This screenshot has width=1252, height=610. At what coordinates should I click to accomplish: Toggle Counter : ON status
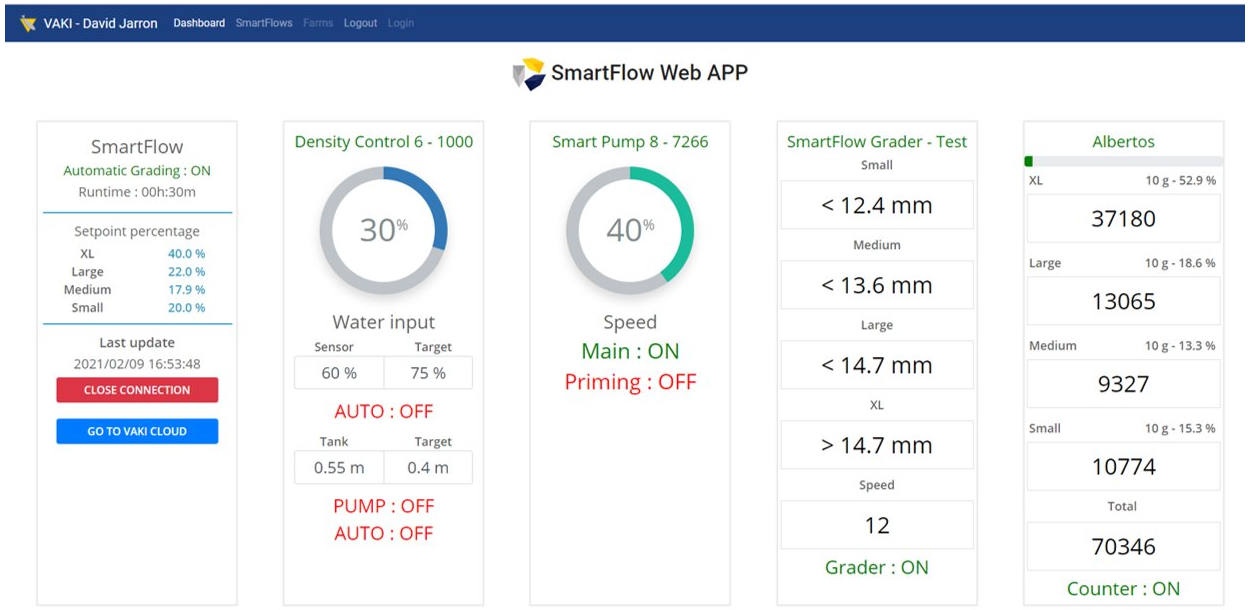click(1123, 589)
